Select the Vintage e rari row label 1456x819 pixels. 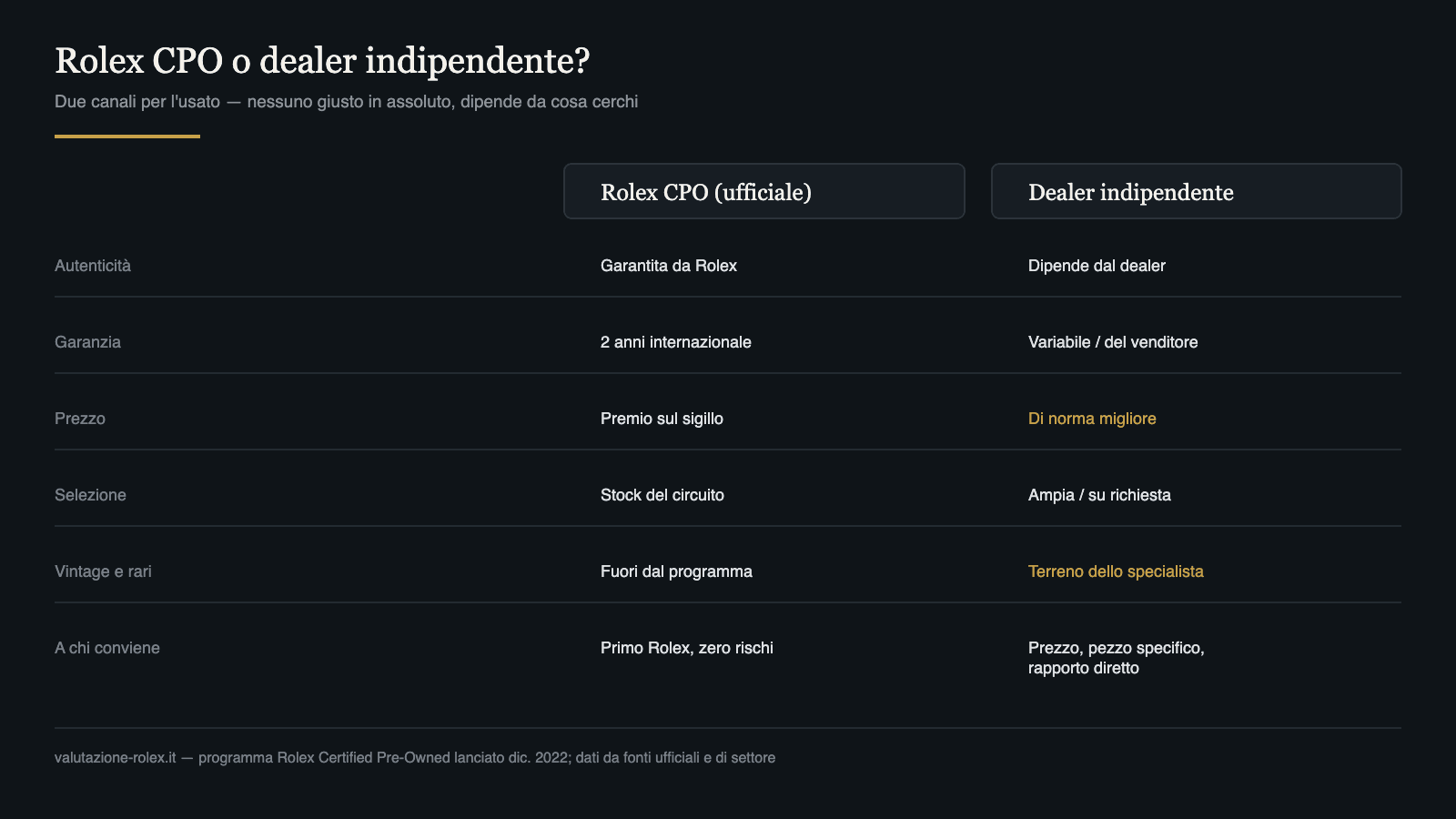[x=103, y=571]
